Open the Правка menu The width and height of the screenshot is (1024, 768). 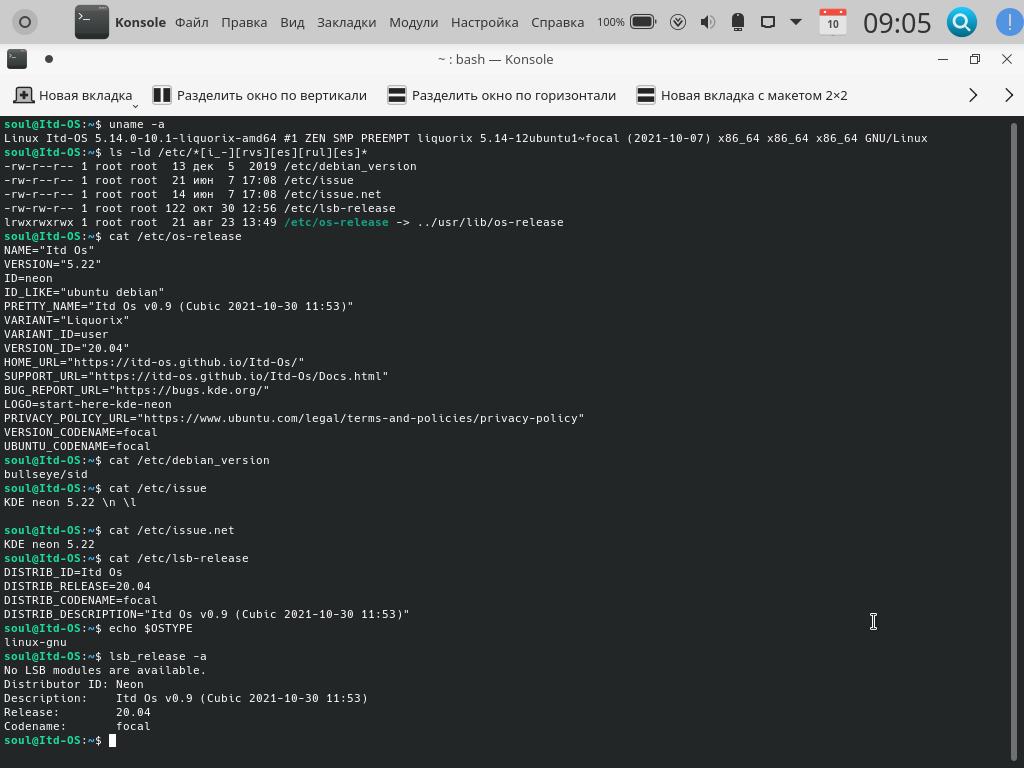244,22
